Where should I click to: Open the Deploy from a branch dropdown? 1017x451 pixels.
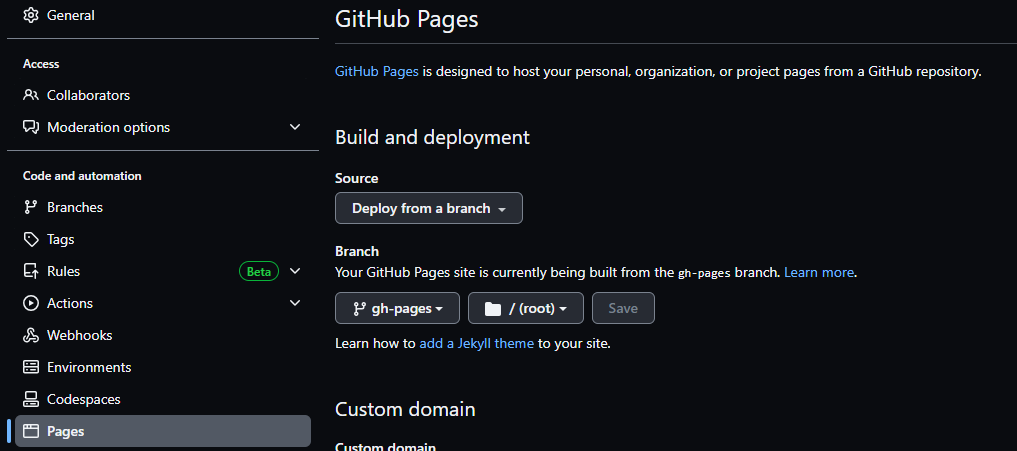[429, 208]
